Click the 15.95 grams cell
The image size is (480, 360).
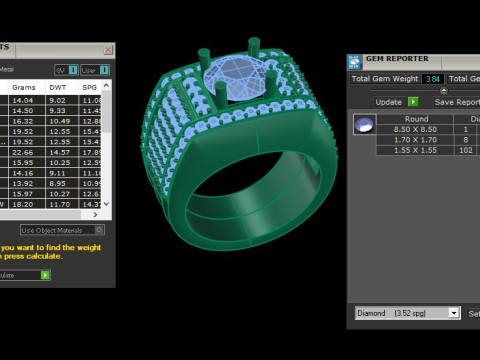click(x=26, y=163)
